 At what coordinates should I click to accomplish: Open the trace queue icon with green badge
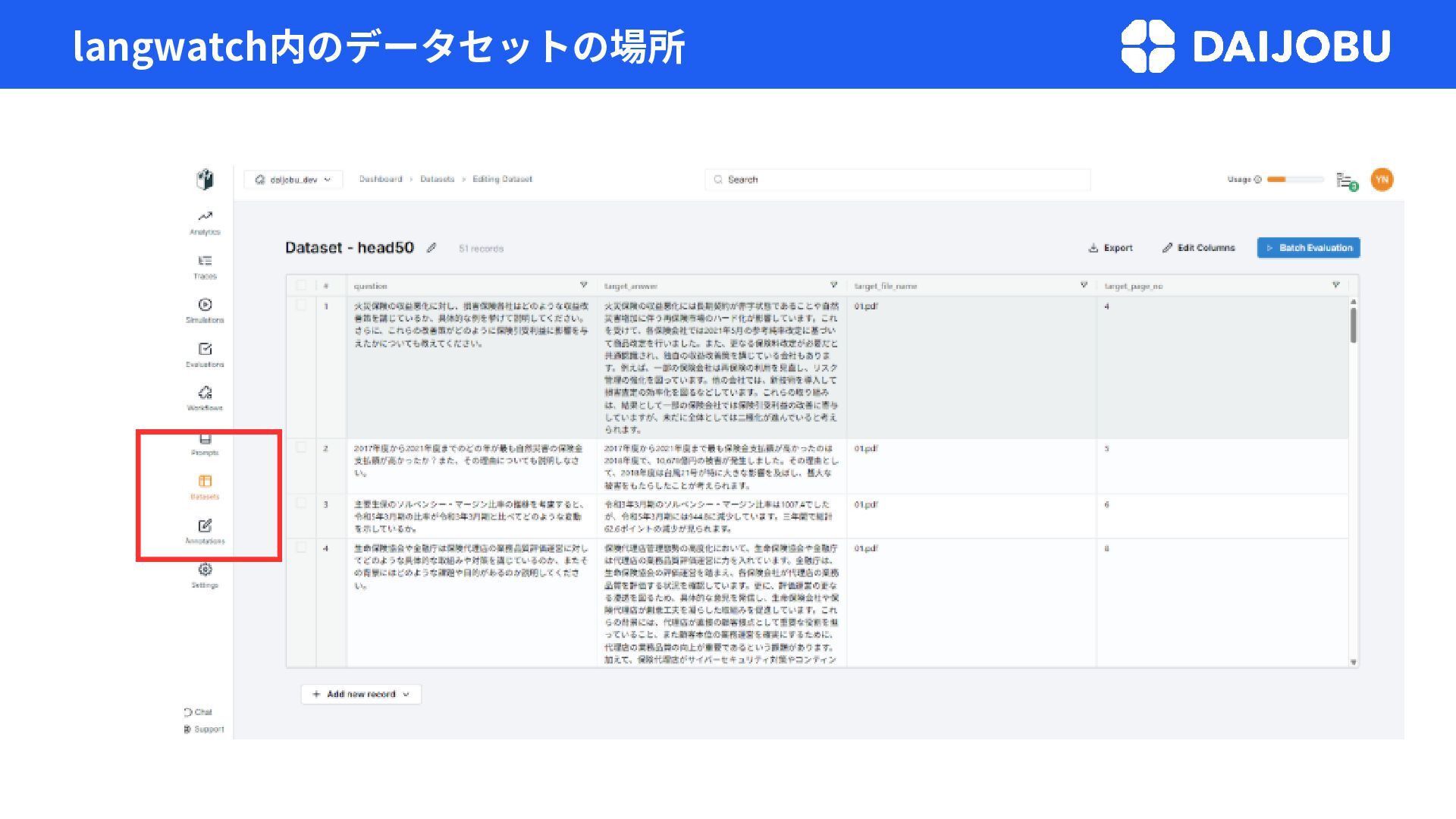tap(1347, 180)
